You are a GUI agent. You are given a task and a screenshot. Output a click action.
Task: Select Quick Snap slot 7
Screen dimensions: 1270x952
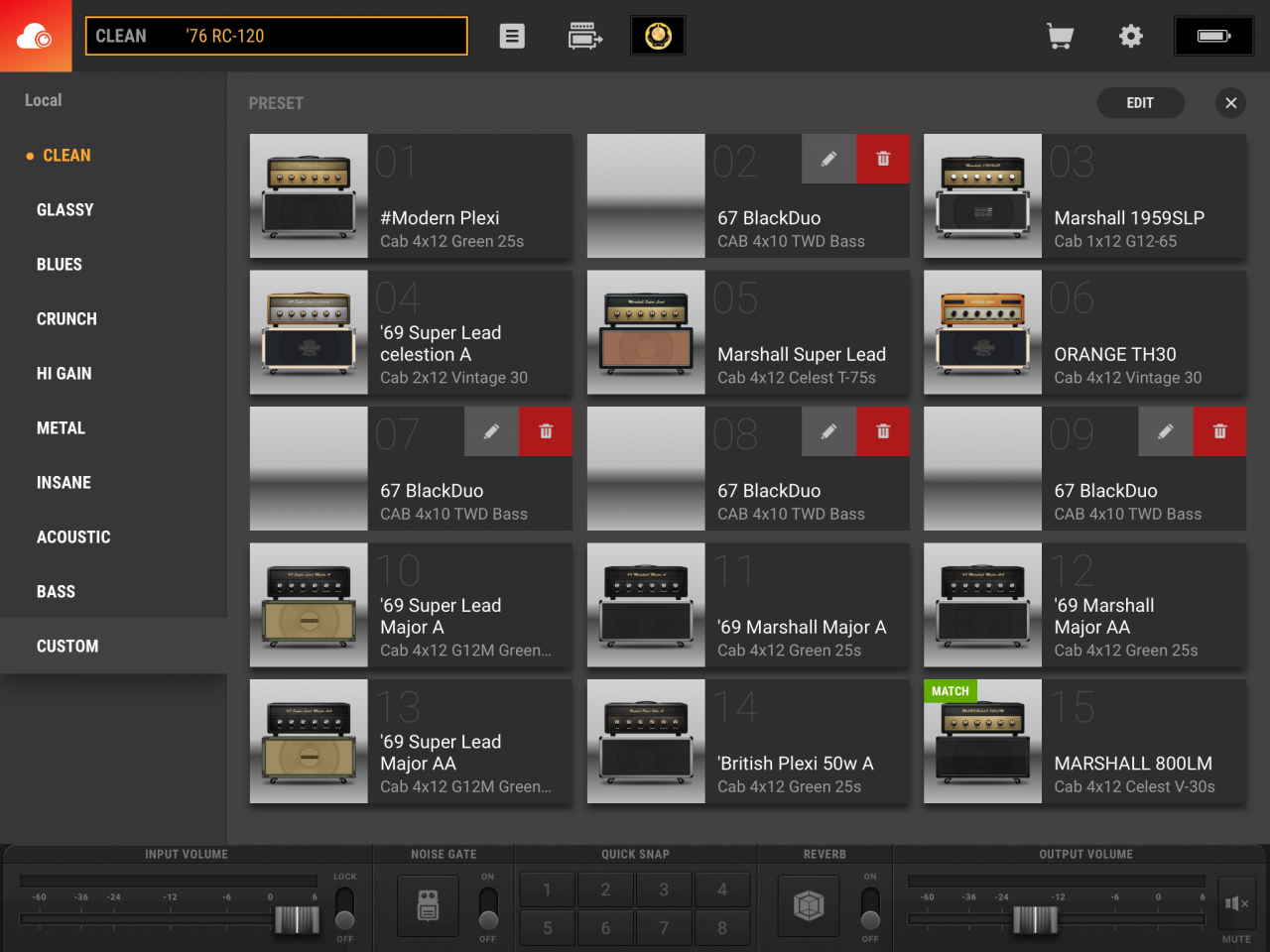pos(664,928)
